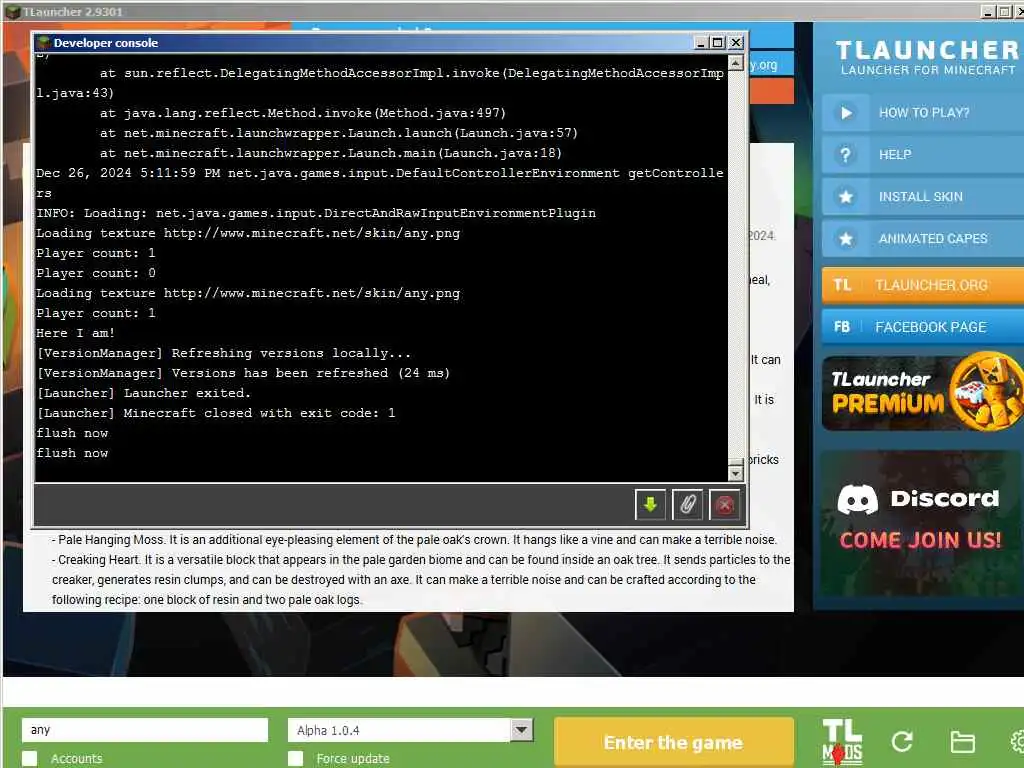Click the question mark Help icon
The image size is (1024, 768).
[x=846, y=155]
